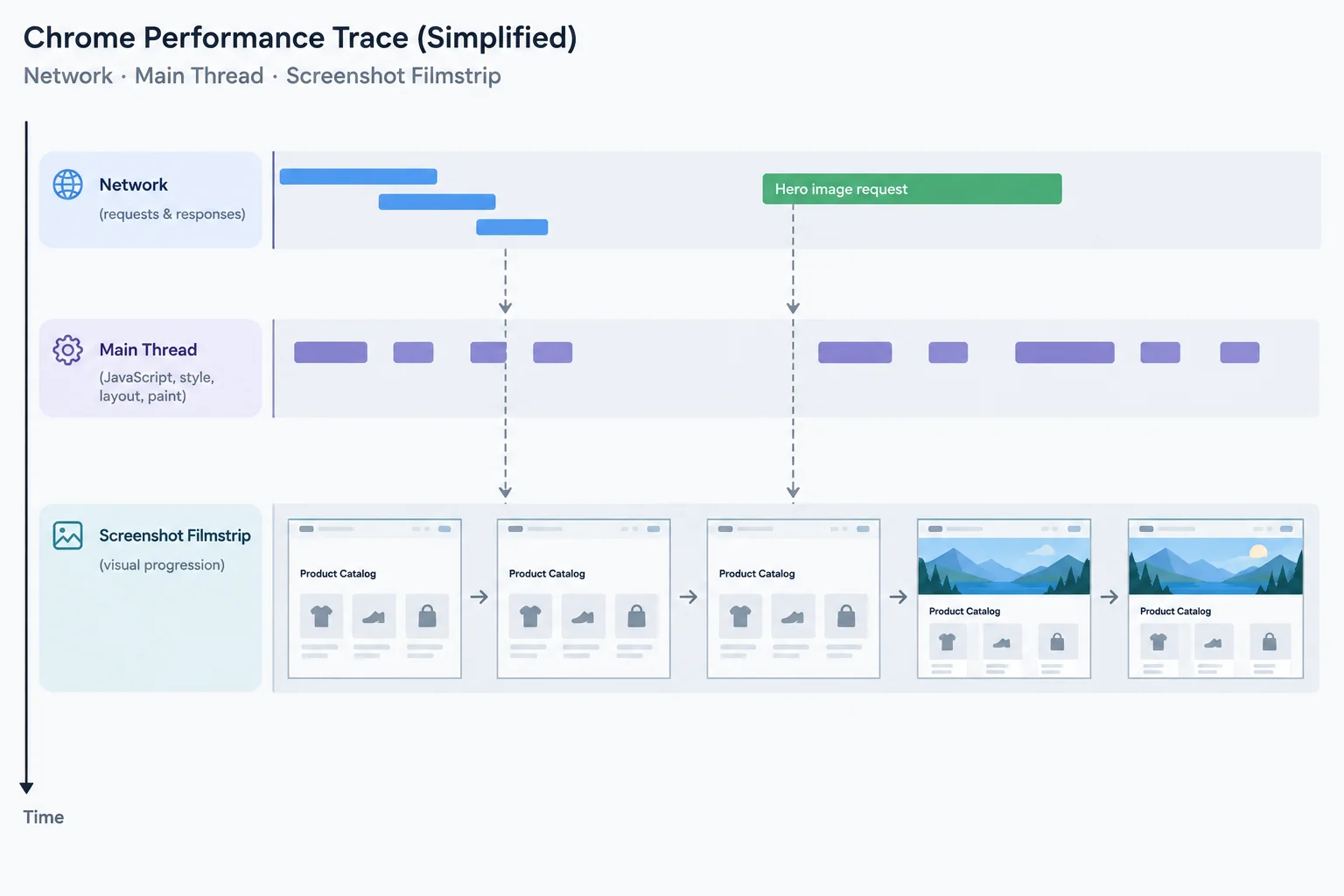Screen dimensions: 1344x896
Task: Select the first purple Main Thread task block
Action: pos(331,353)
